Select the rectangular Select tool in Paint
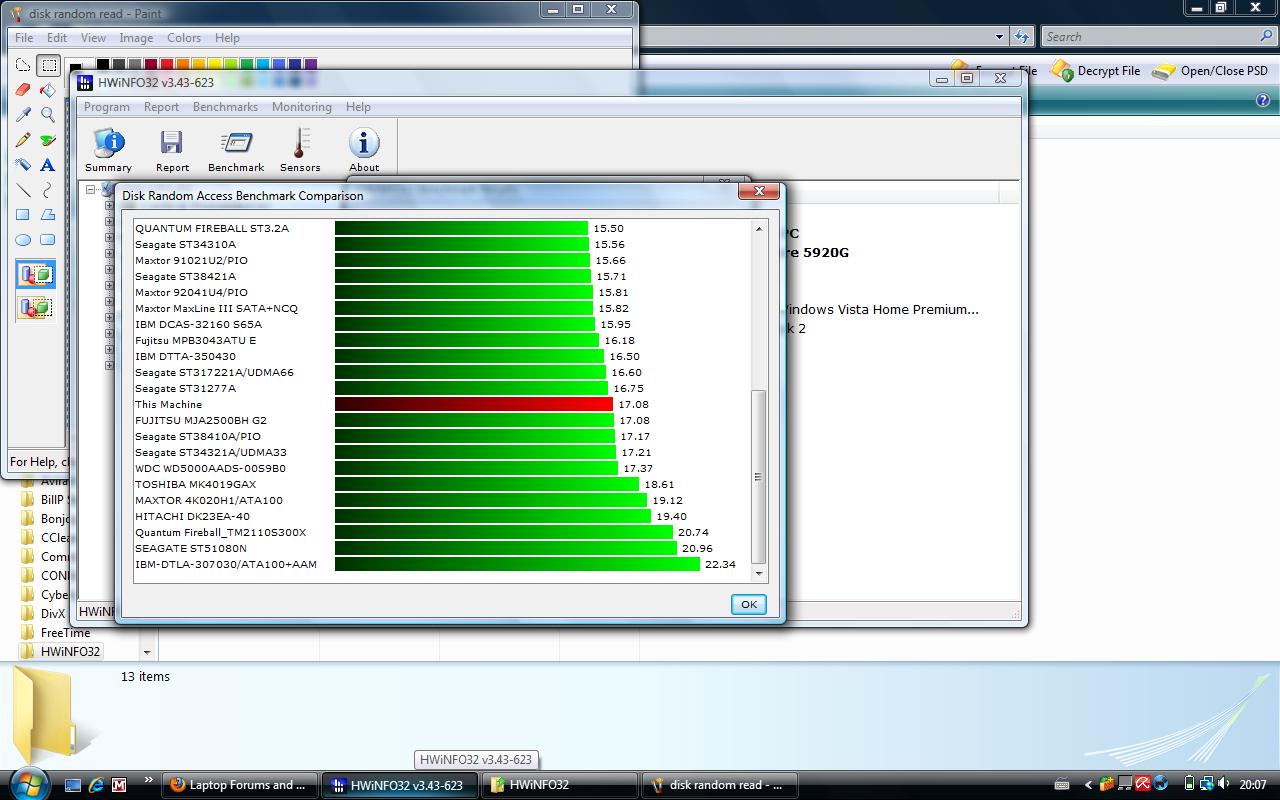 (x=48, y=65)
